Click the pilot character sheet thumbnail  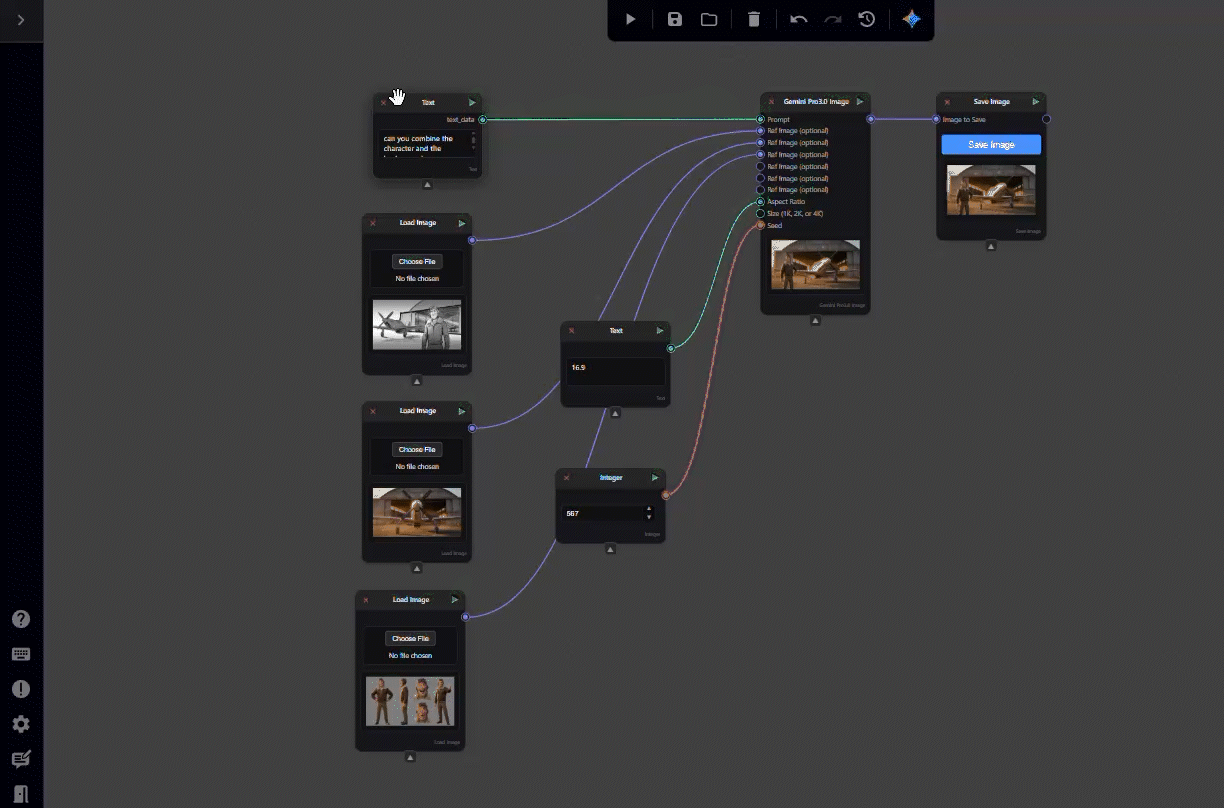tap(410, 701)
